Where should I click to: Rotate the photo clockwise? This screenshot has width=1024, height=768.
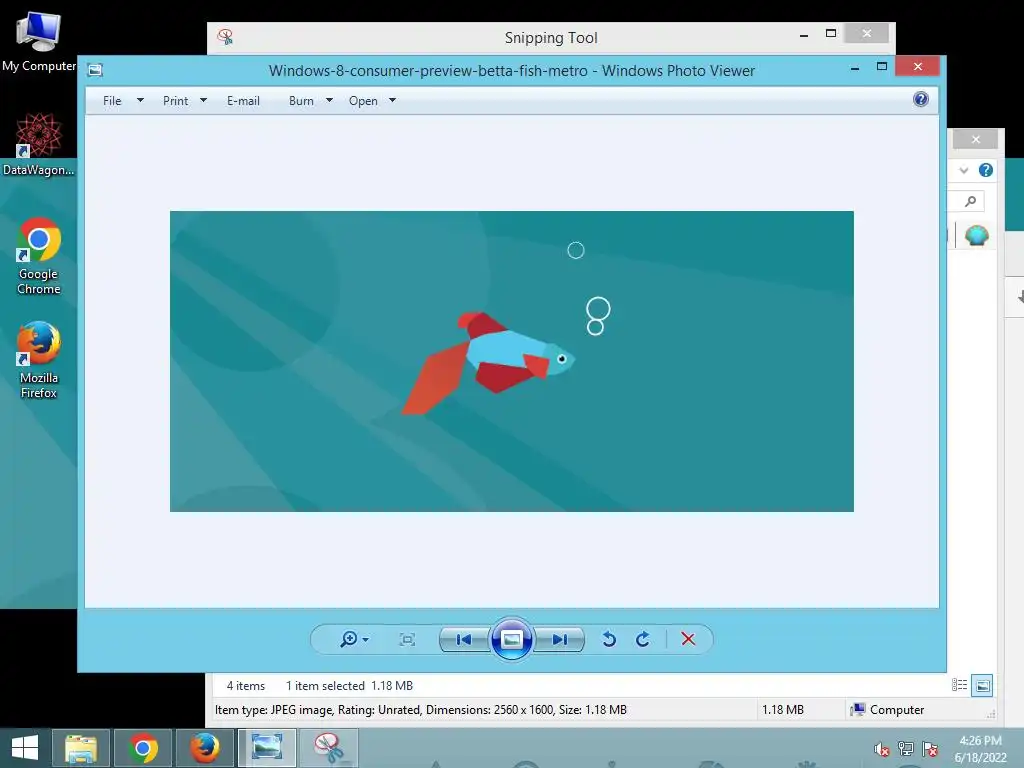[x=643, y=639]
